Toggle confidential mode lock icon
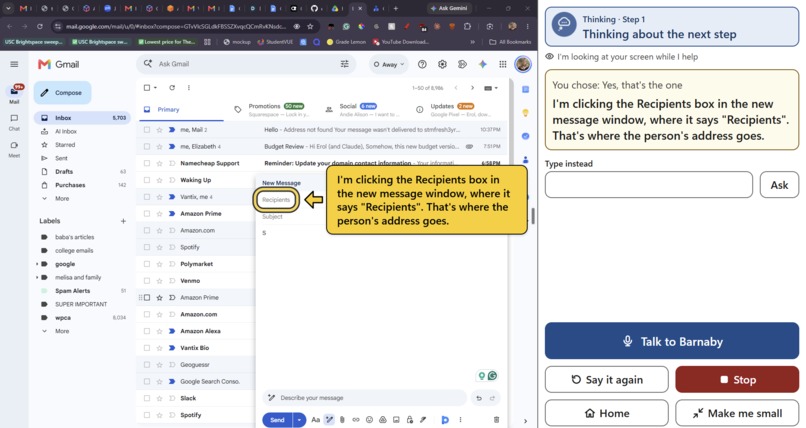The width and height of the screenshot is (806, 428). click(410, 420)
